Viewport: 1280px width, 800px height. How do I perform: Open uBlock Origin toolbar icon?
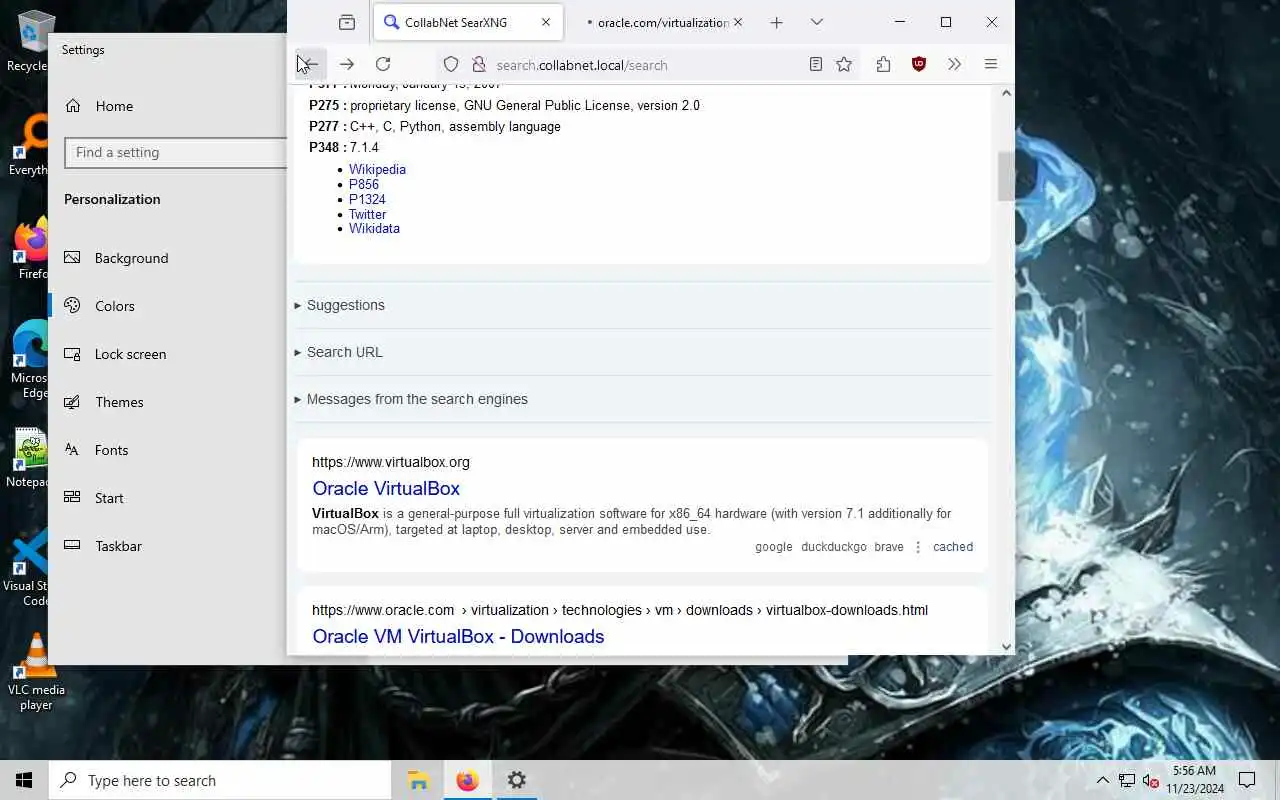click(x=919, y=64)
